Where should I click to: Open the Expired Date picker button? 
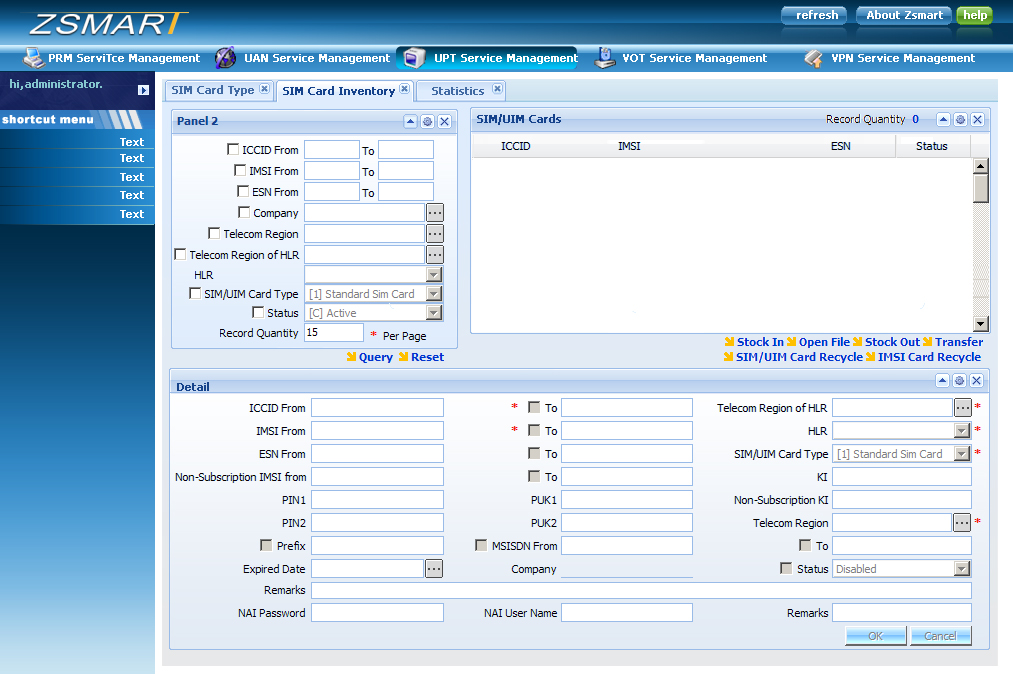pyautogui.click(x=434, y=569)
